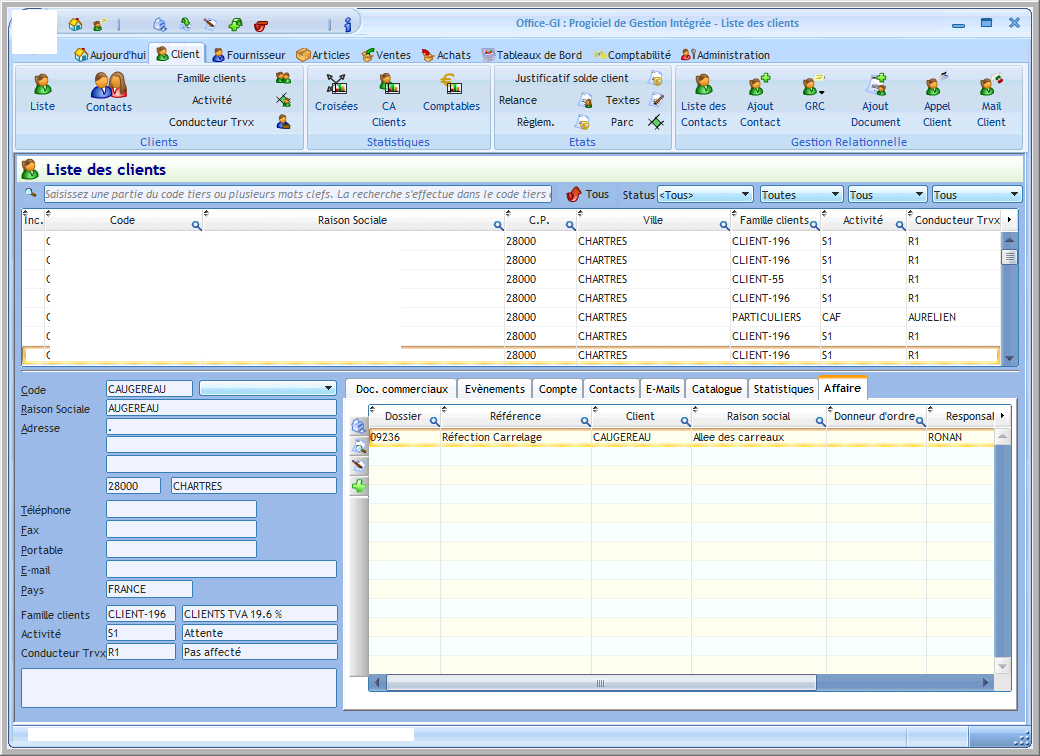Open the Status <Tous> dropdown
This screenshot has height=756, width=1040.
pyautogui.click(x=705, y=194)
